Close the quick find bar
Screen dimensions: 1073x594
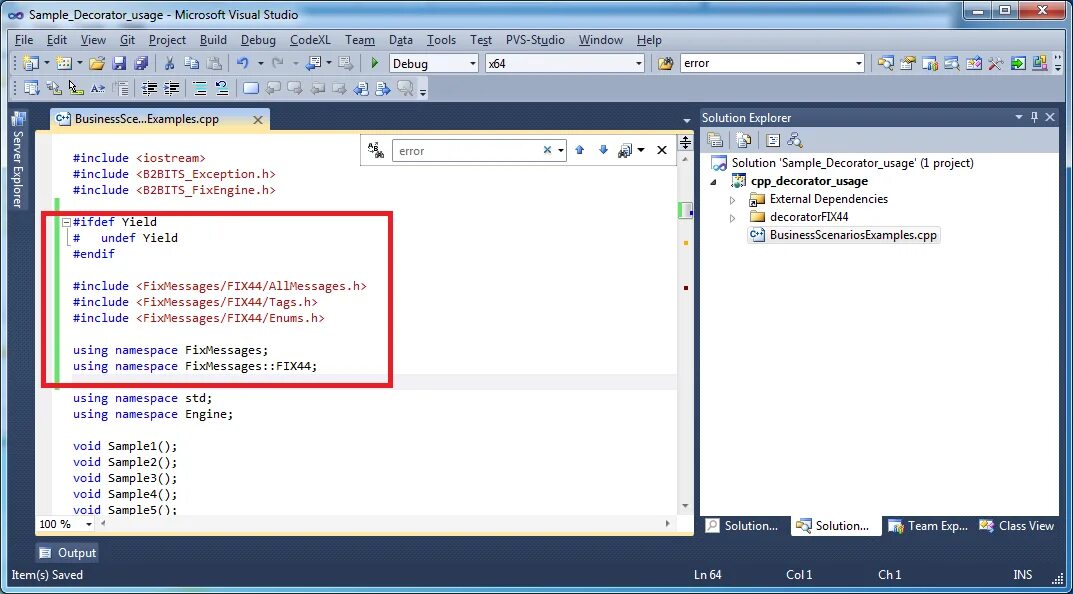(x=662, y=151)
